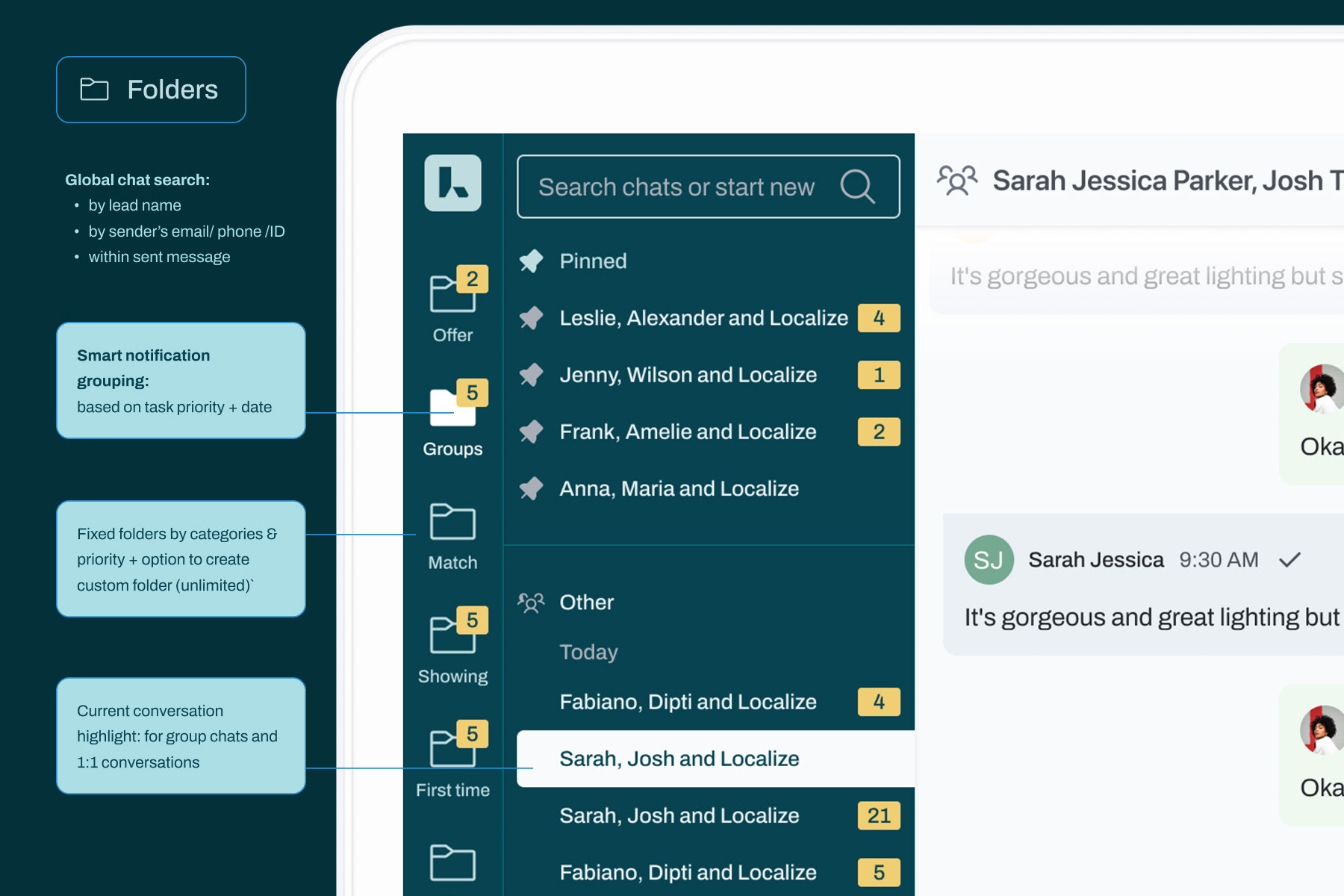Click the Today date label
Screen dimensions: 1344x896
click(x=588, y=652)
